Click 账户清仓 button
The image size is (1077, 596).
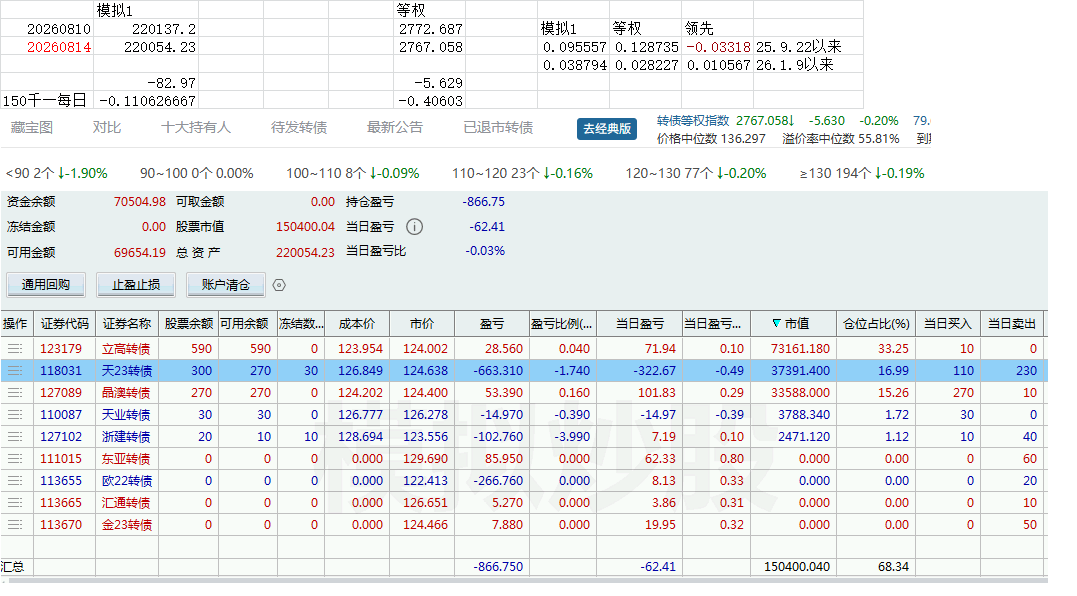[226, 284]
